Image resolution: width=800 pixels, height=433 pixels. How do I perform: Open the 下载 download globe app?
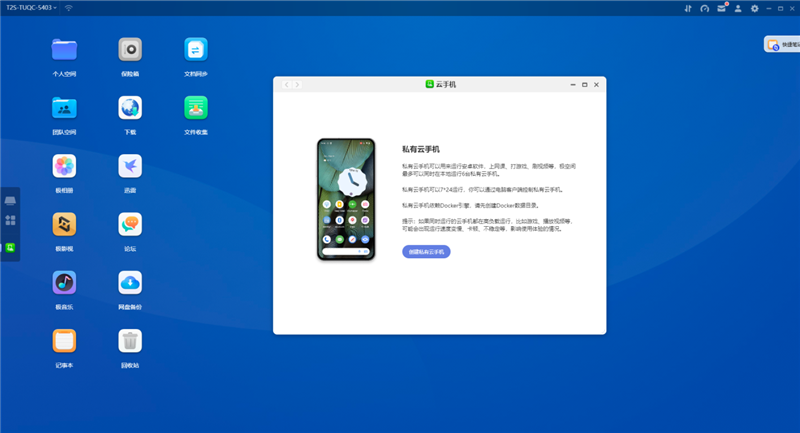[x=130, y=108]
